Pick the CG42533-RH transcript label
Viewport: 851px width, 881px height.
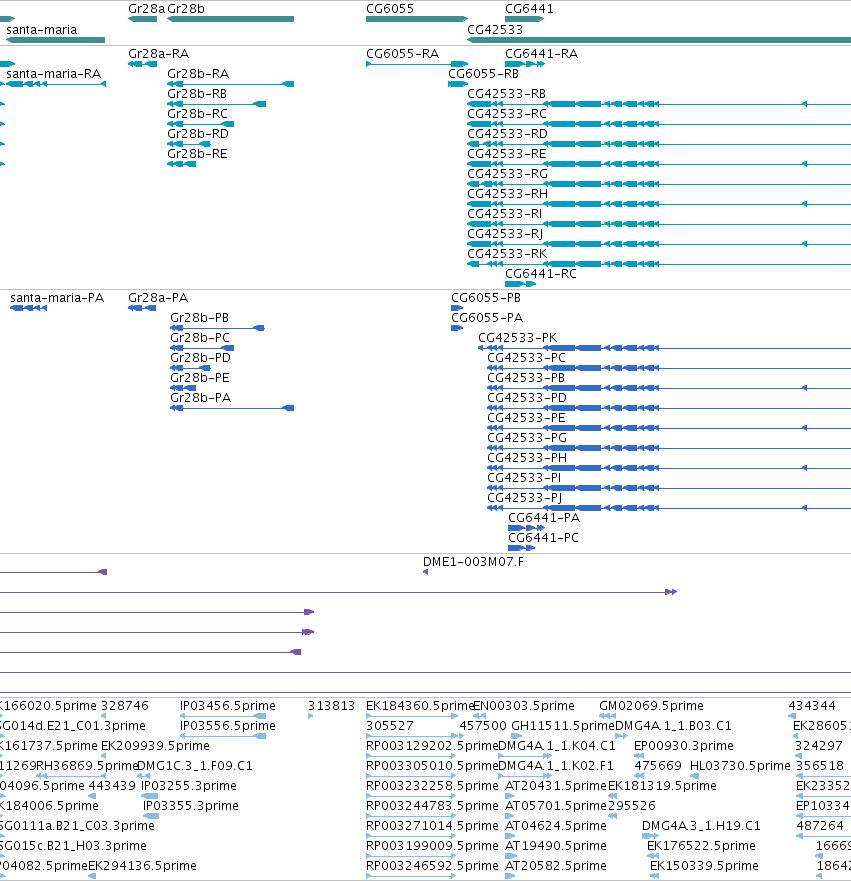point(507,194)
